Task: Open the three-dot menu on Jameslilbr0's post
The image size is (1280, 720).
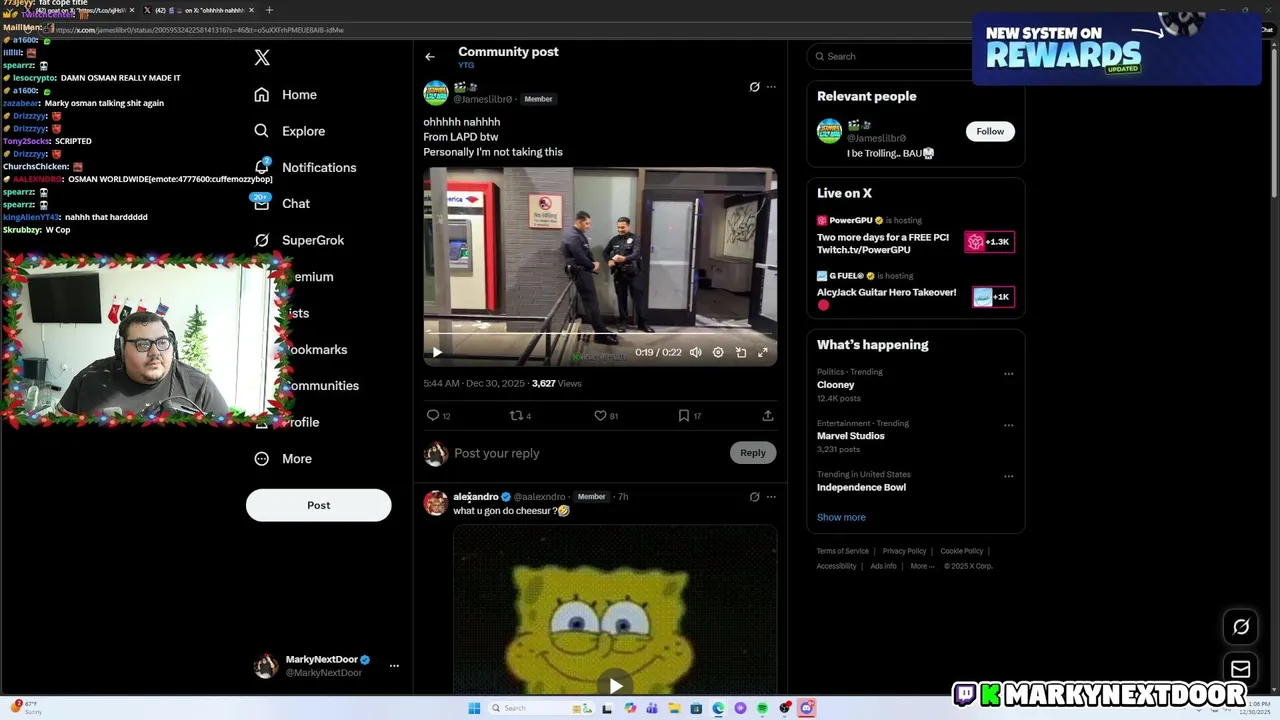Action: point(771,87)
